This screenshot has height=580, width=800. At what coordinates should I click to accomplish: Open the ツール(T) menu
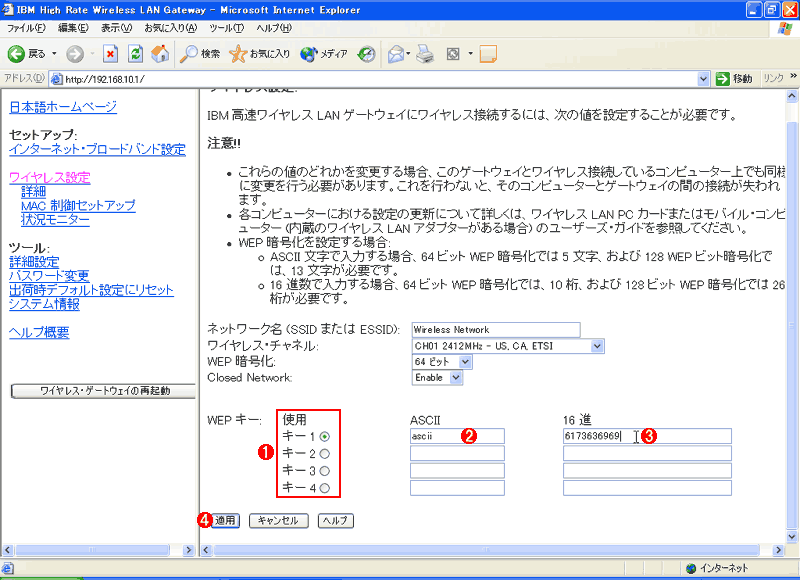point(227,28)
